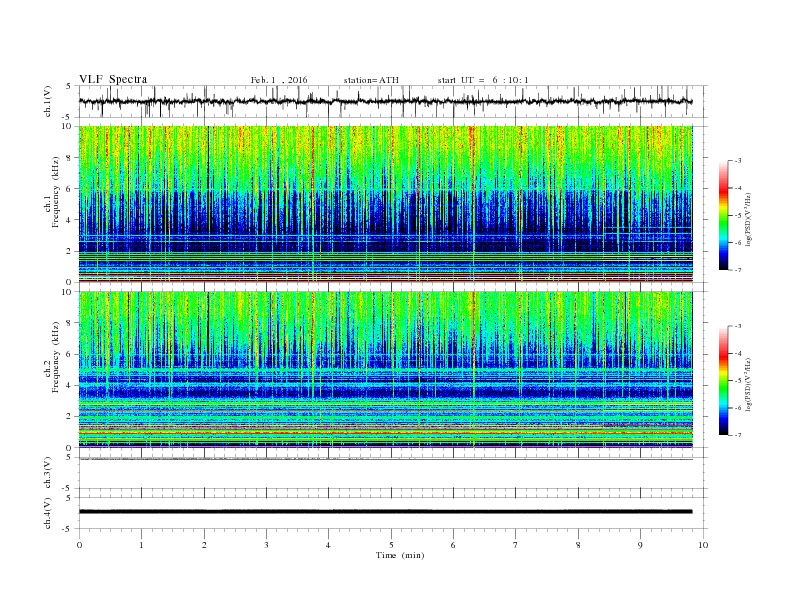Select the "ch.3(V)" axis label
Viewport: 792px width, 612px height.
tap(48, 473)
